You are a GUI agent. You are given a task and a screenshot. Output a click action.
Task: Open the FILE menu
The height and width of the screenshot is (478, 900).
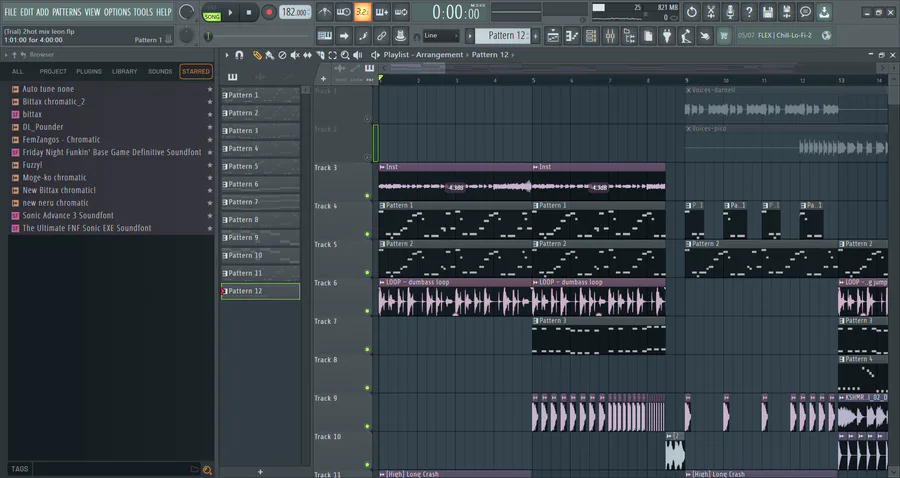10,12
